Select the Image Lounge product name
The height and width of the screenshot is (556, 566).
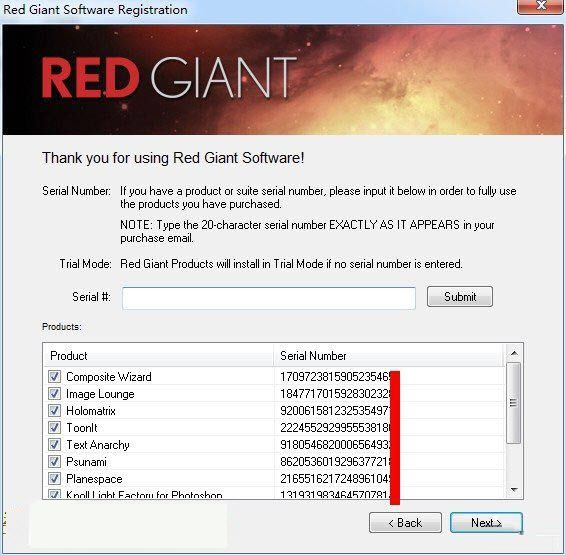[100, 394]
